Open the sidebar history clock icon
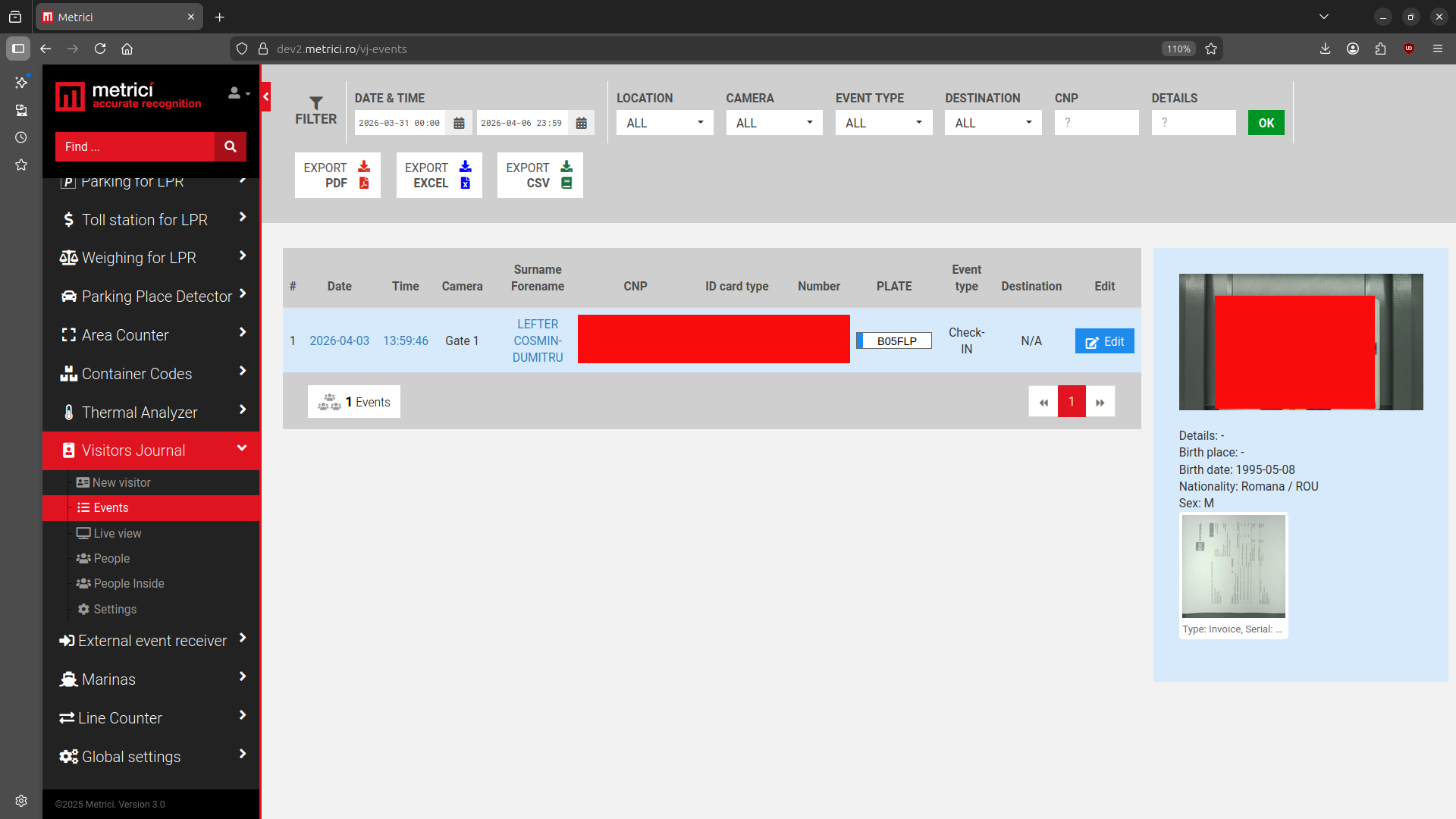1456x819 pixels. (x=21, y=137)
